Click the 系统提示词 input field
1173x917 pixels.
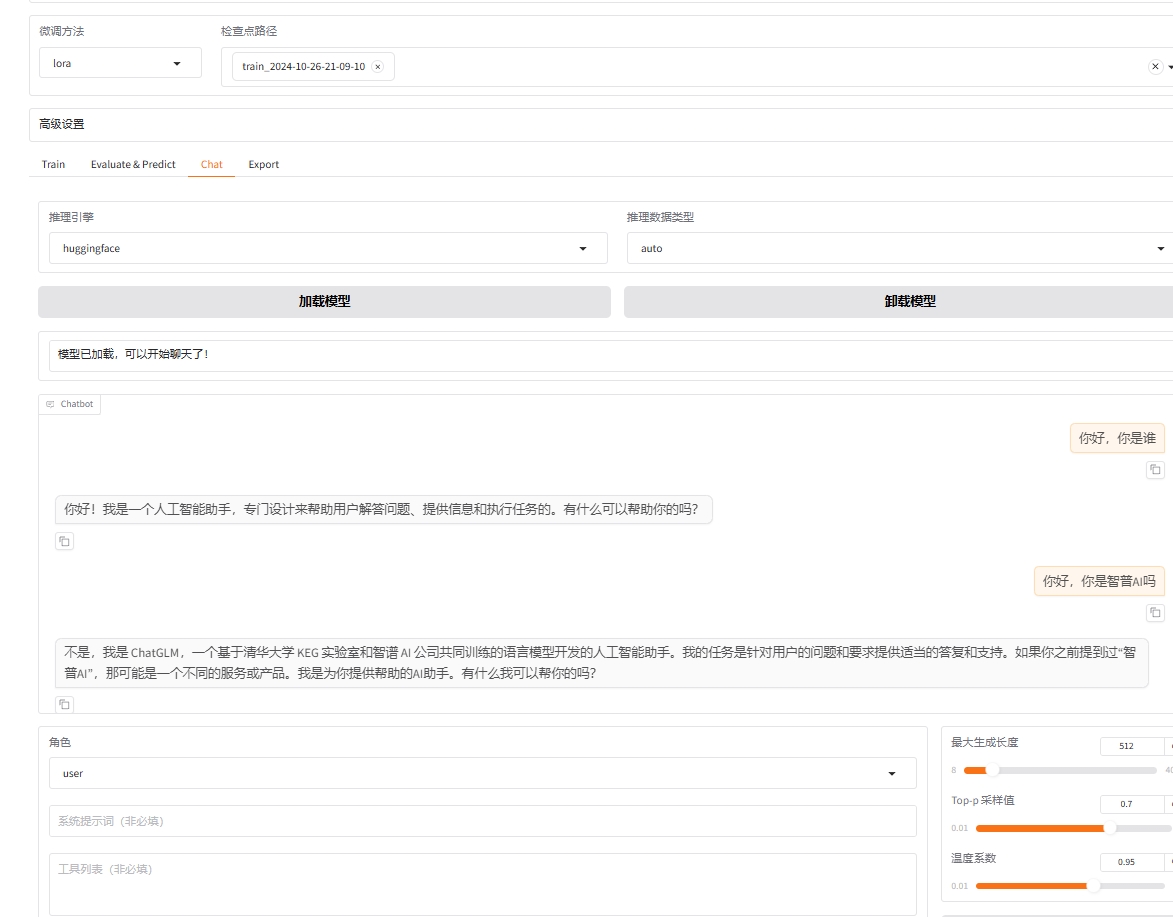pyautogui.click(x=482, y=821)
